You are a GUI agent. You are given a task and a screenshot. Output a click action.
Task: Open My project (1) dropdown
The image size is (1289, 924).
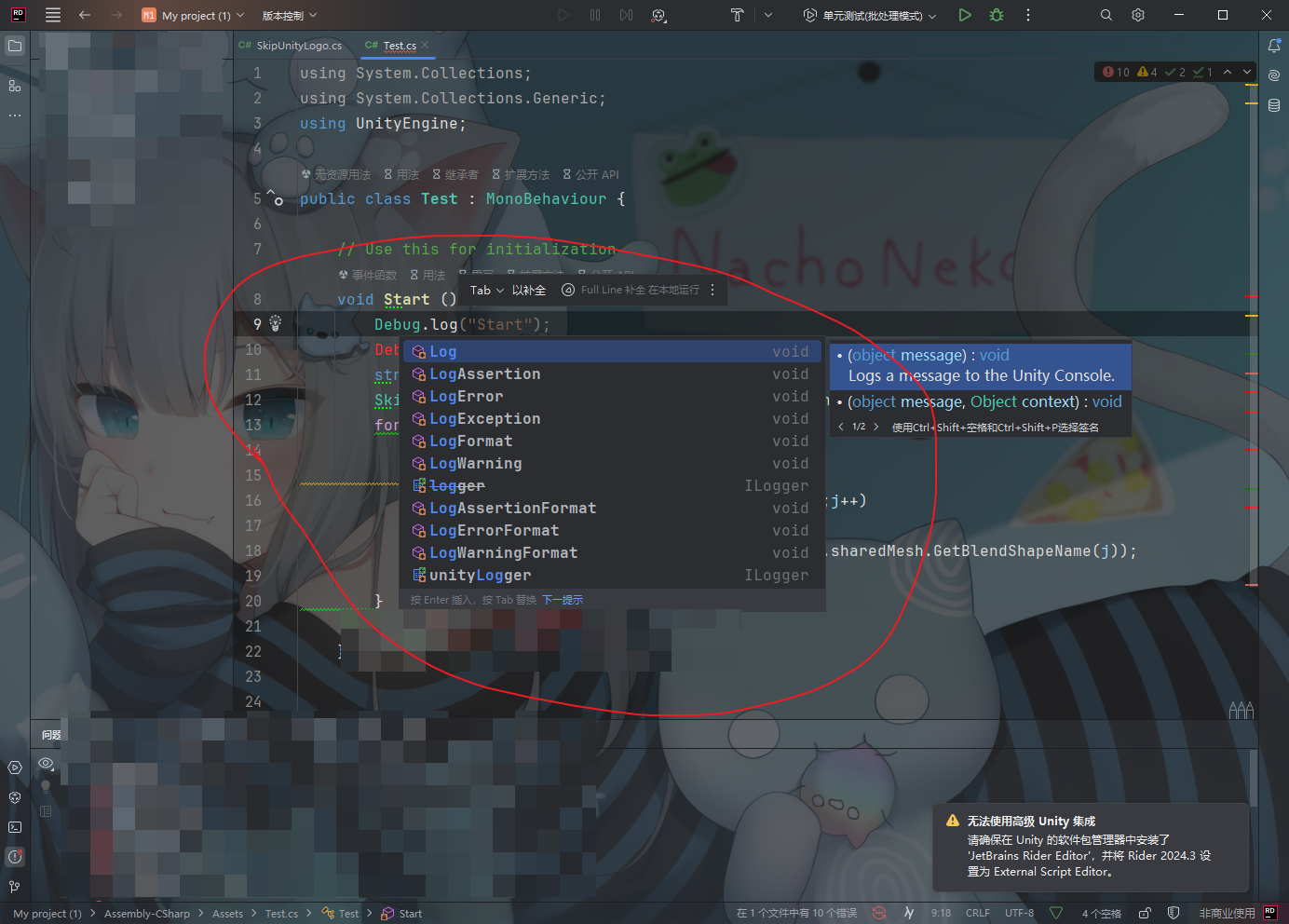click(194, 15)
